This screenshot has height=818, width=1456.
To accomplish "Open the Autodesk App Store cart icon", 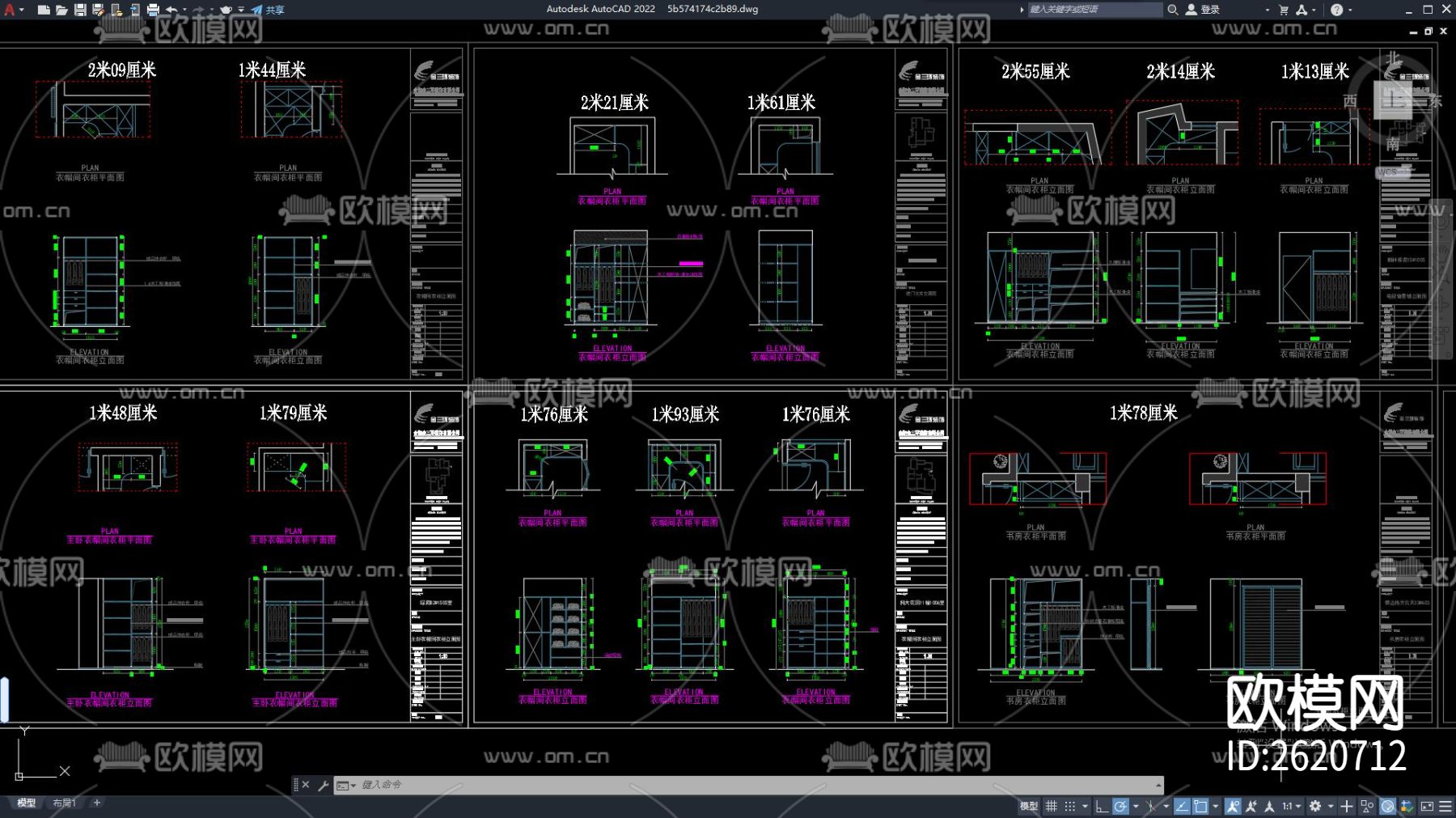I will [x=1284, y=10].
